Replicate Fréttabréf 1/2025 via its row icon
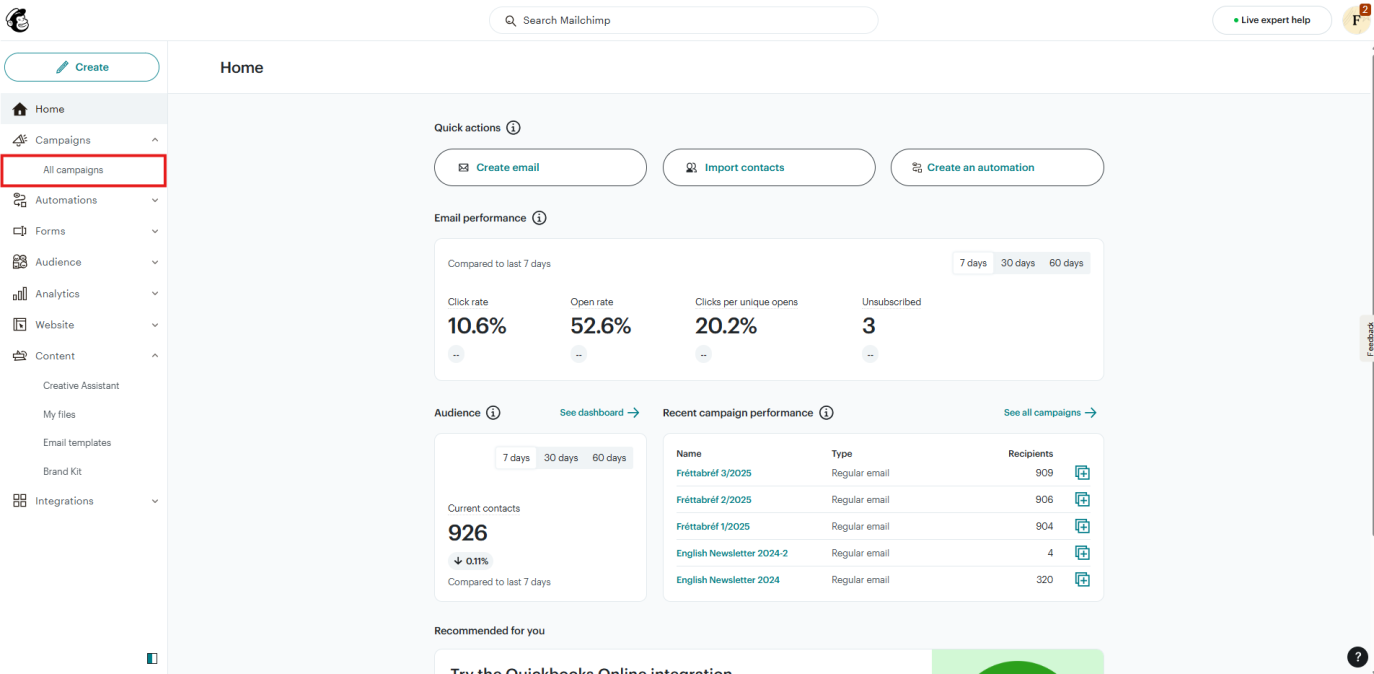The width and height of the screenshot is (1374, 674). click(1082, 526)
